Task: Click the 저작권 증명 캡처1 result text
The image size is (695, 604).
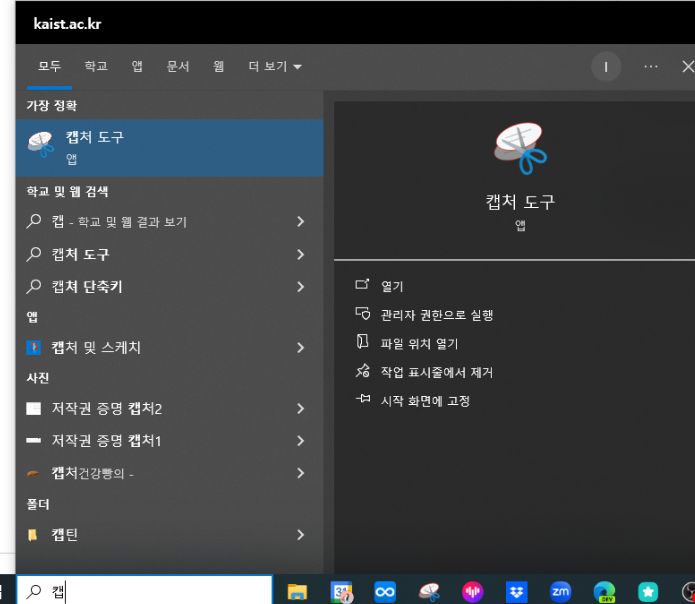Action: pyautogui.click(x=106, y=440)
